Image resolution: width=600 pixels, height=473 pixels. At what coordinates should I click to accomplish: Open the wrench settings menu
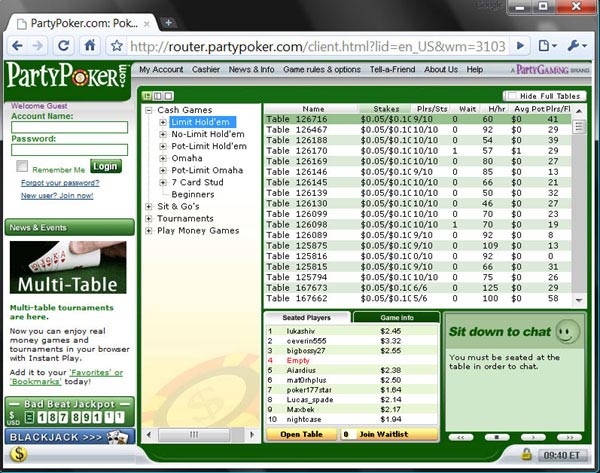pyautogui.click(x=577, y=46)
